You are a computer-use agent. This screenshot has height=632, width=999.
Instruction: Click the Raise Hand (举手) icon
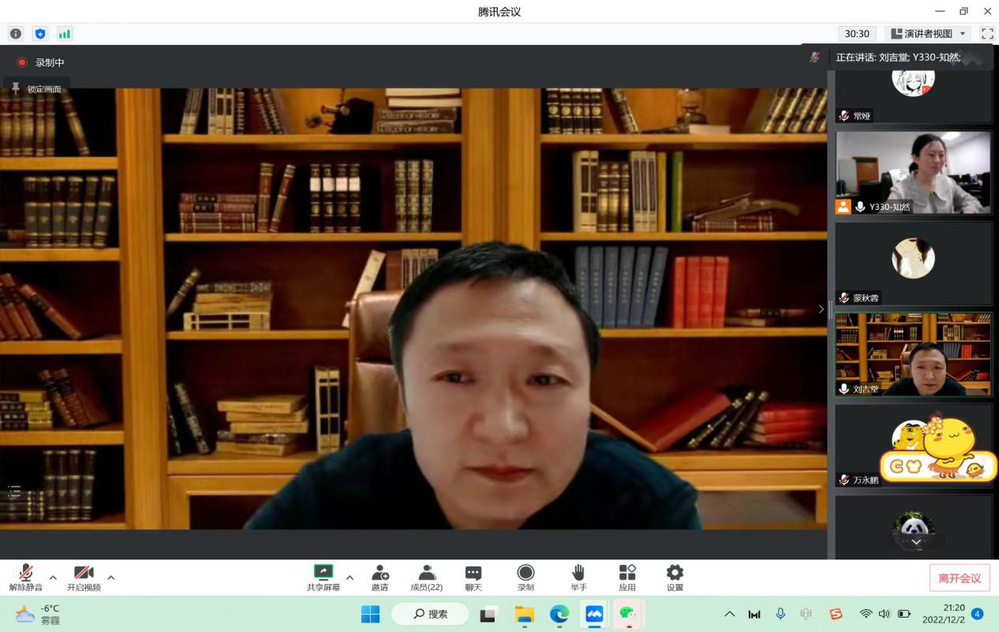pyautogui.click(x=578, y=576)
